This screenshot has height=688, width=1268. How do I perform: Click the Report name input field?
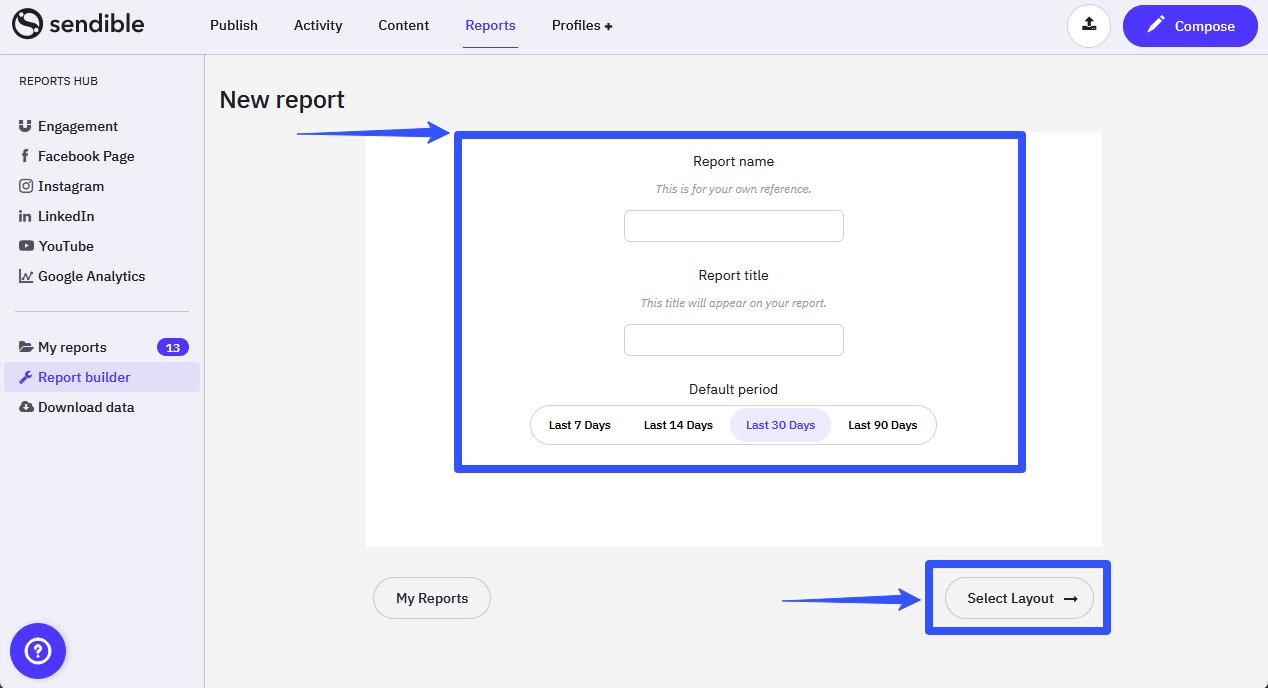733,226
